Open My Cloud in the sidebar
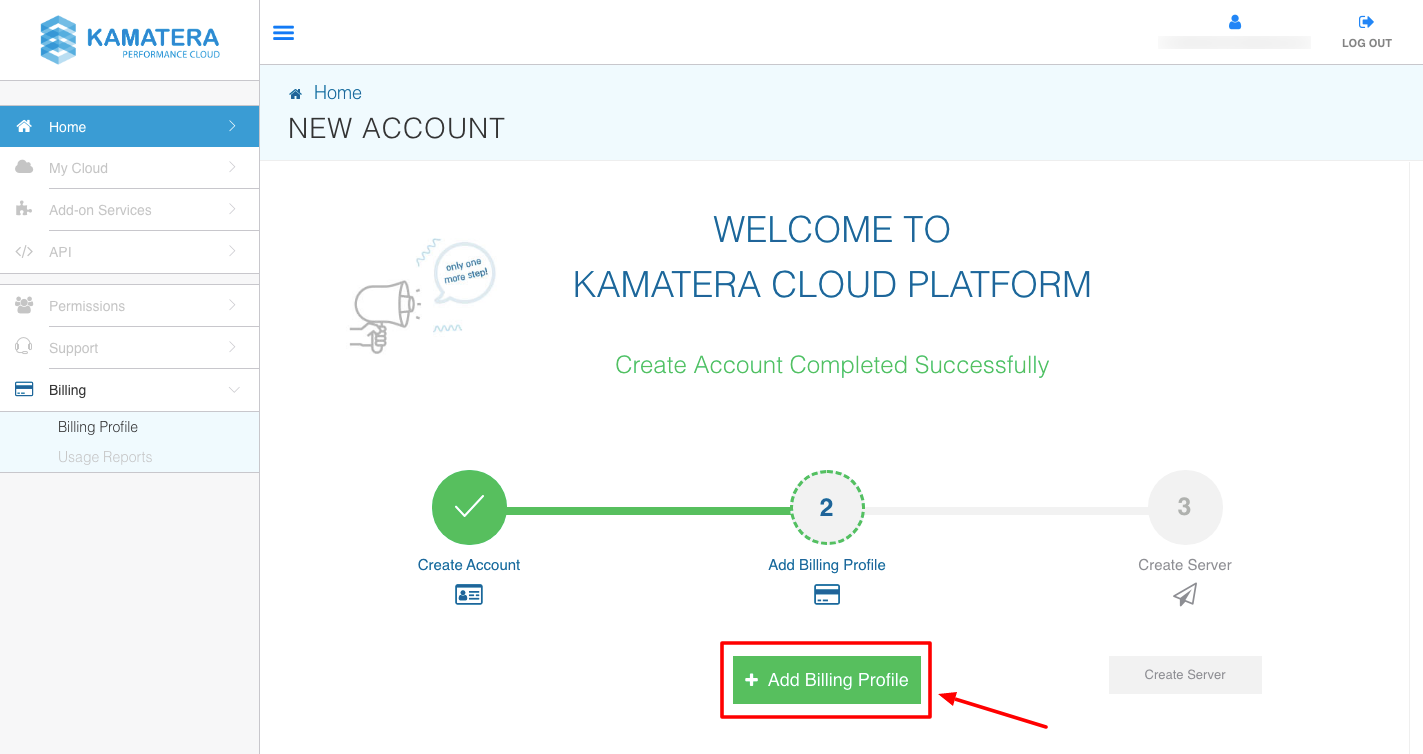 tap(130, 168)
